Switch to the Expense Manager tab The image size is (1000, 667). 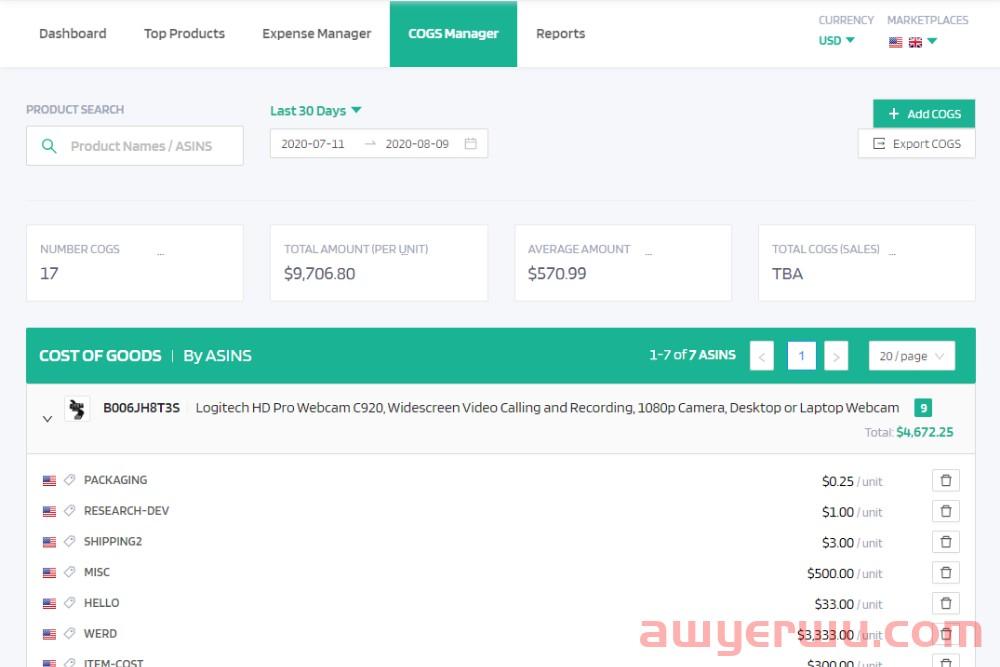pos(316,34)
